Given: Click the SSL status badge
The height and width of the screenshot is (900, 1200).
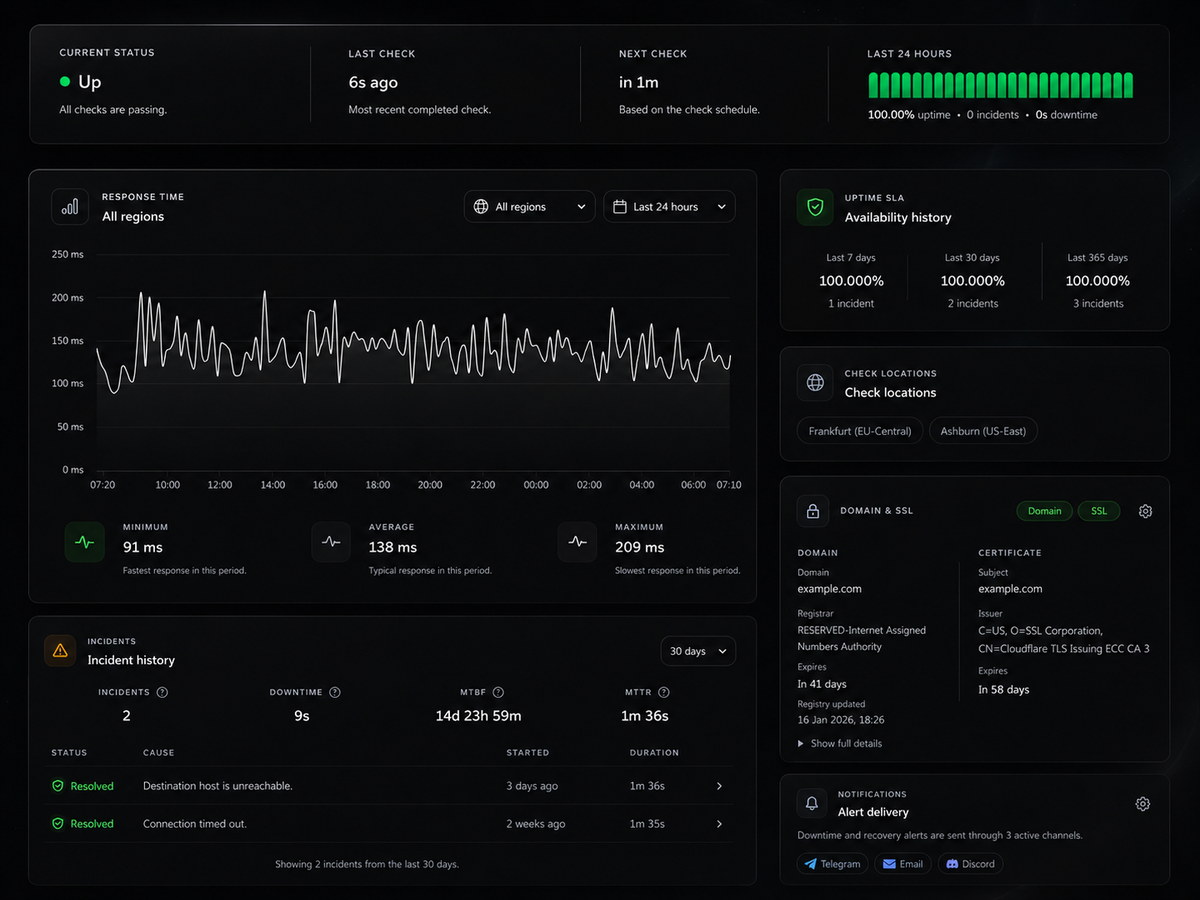Looking at the screenshot, I should coord(1099,511).
